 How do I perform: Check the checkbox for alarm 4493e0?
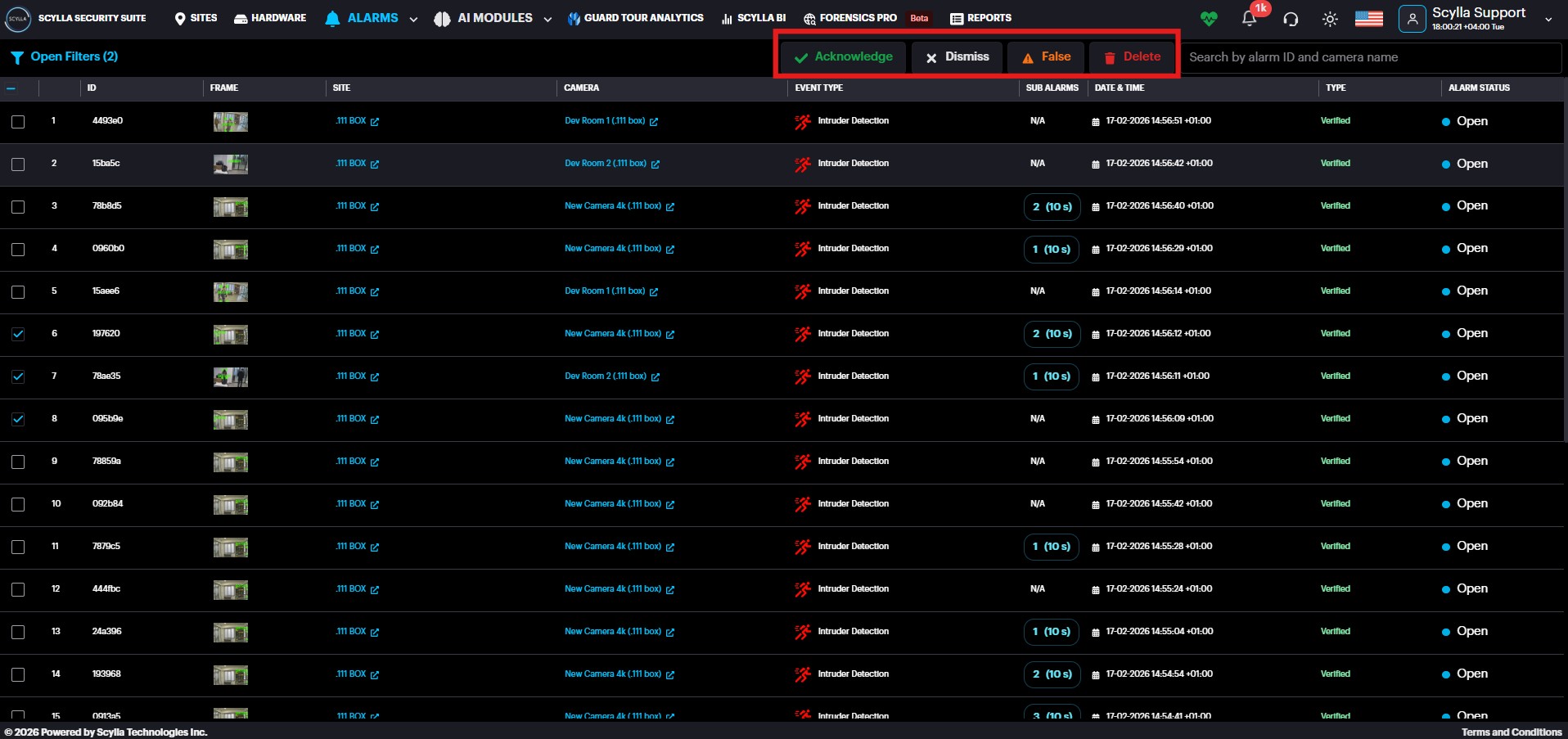click(18, 122)
